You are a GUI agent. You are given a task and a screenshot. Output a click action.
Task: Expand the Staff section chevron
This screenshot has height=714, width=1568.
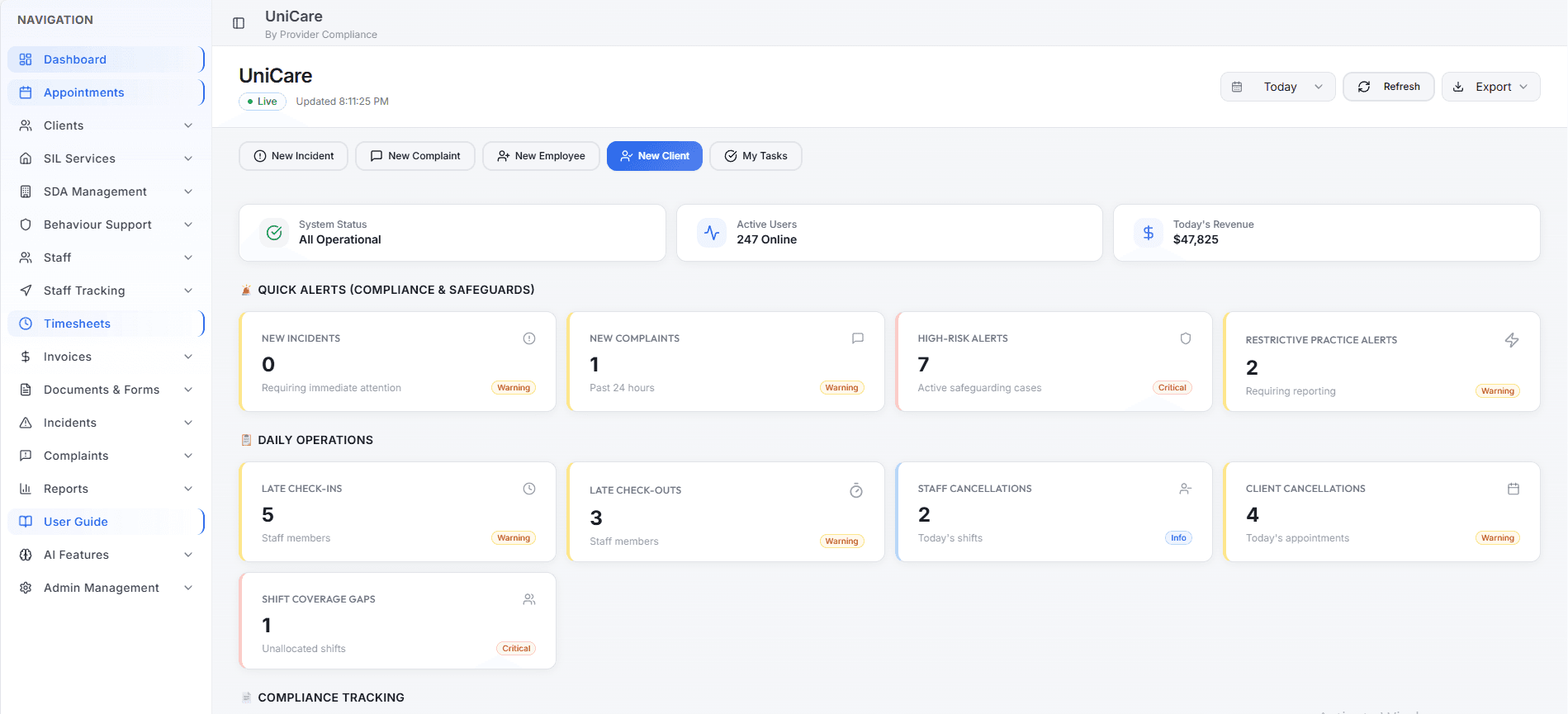click(x=188, y=258)
